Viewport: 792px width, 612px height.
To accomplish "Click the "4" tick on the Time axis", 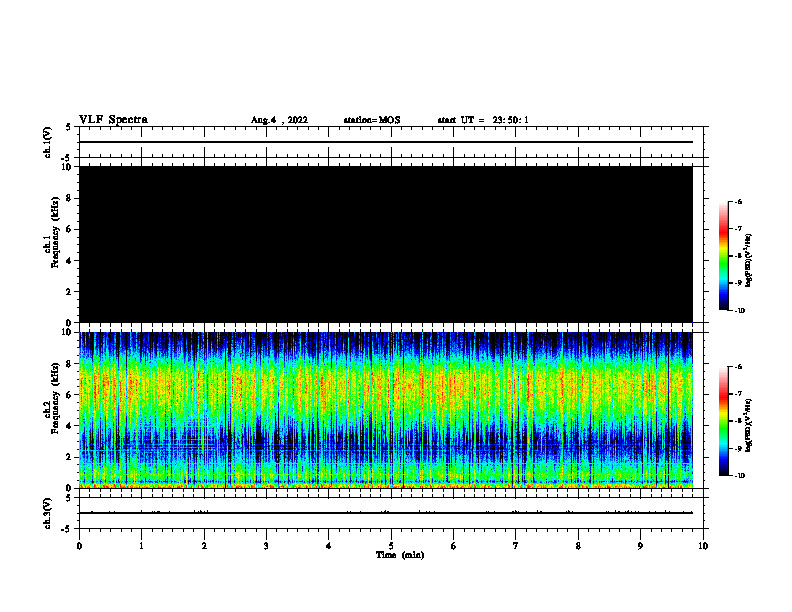I will [x=329, y=546].
